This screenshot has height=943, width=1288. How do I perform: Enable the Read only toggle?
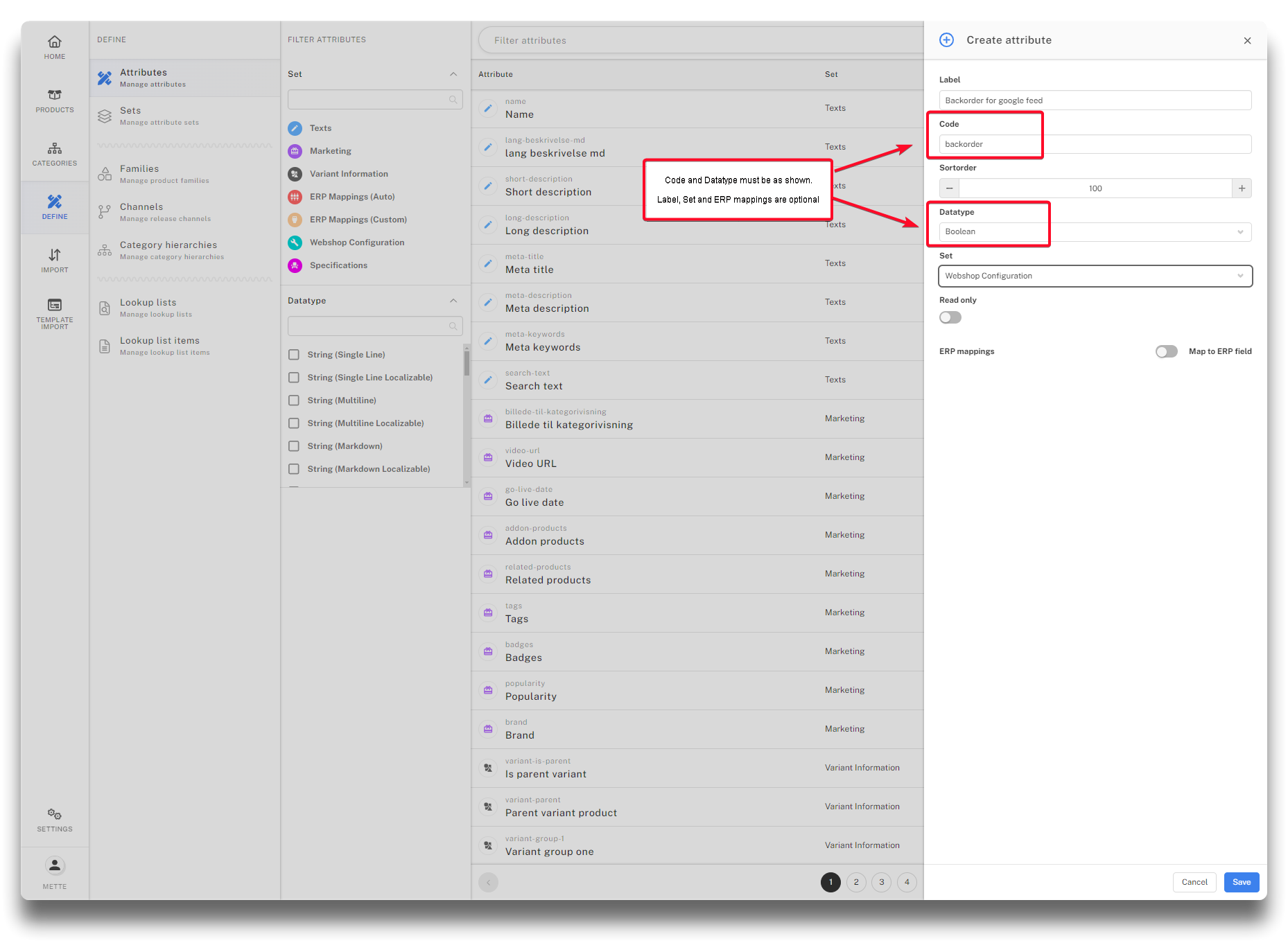point(950,317)
